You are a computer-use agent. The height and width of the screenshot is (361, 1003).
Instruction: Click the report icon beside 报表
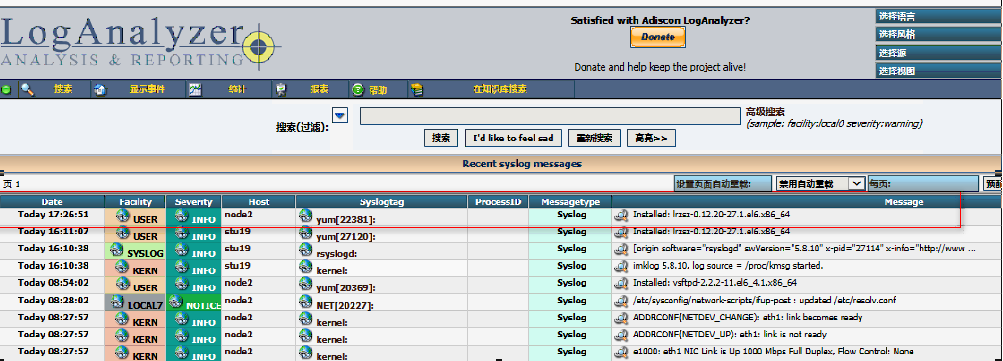(x=280, y=90)
